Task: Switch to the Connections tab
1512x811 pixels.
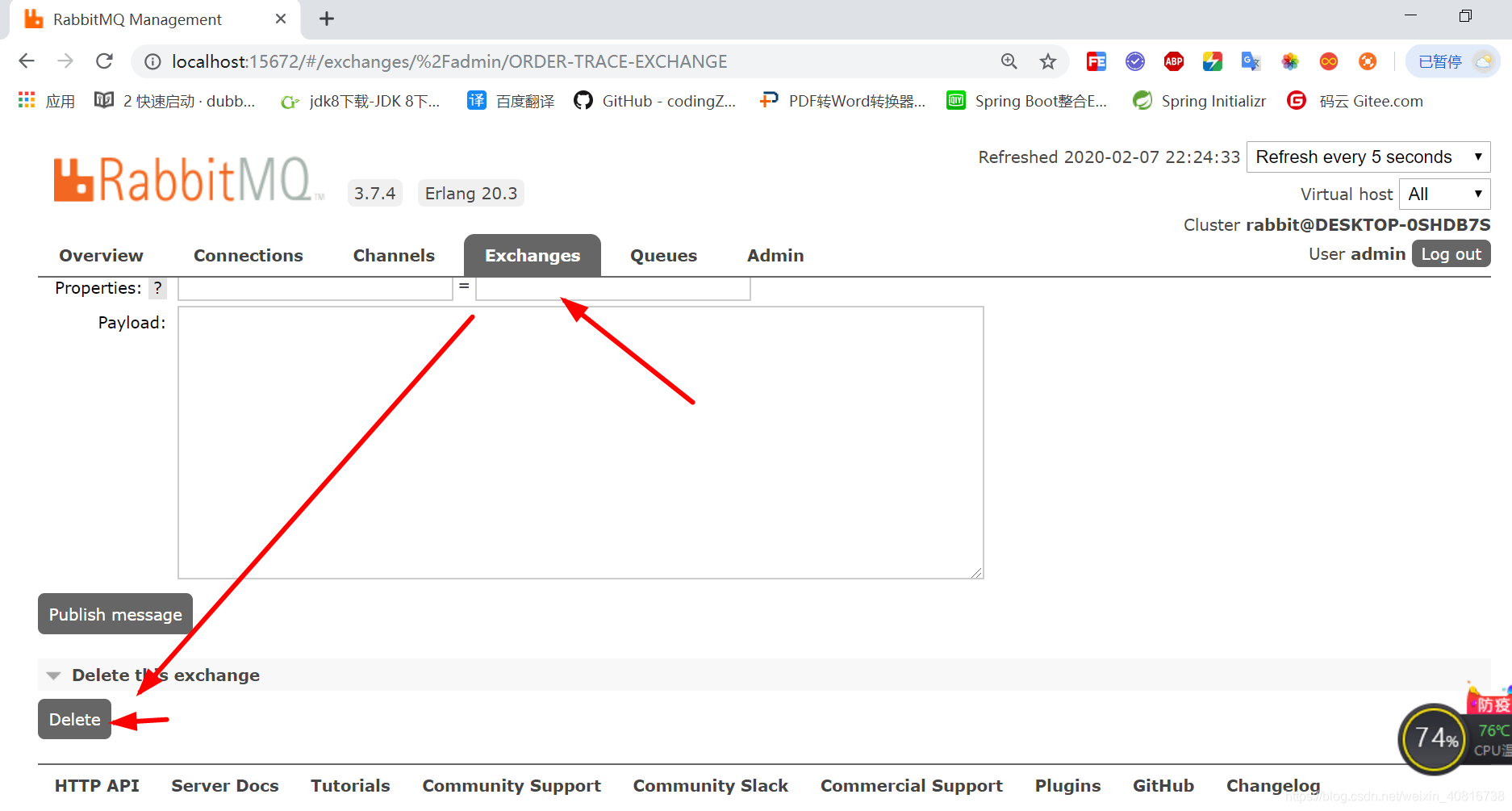Action: 248,255
